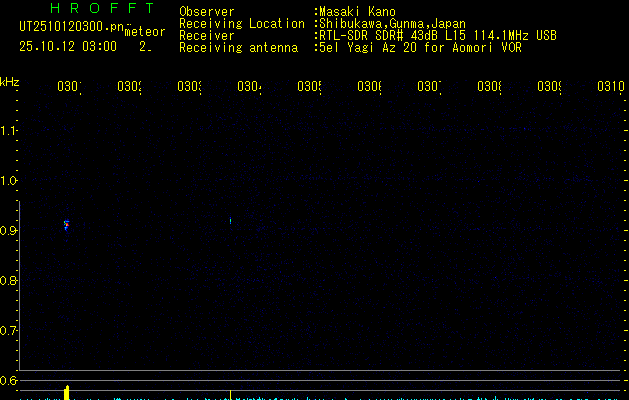Click the 0301 time axis label

(69, 86)
